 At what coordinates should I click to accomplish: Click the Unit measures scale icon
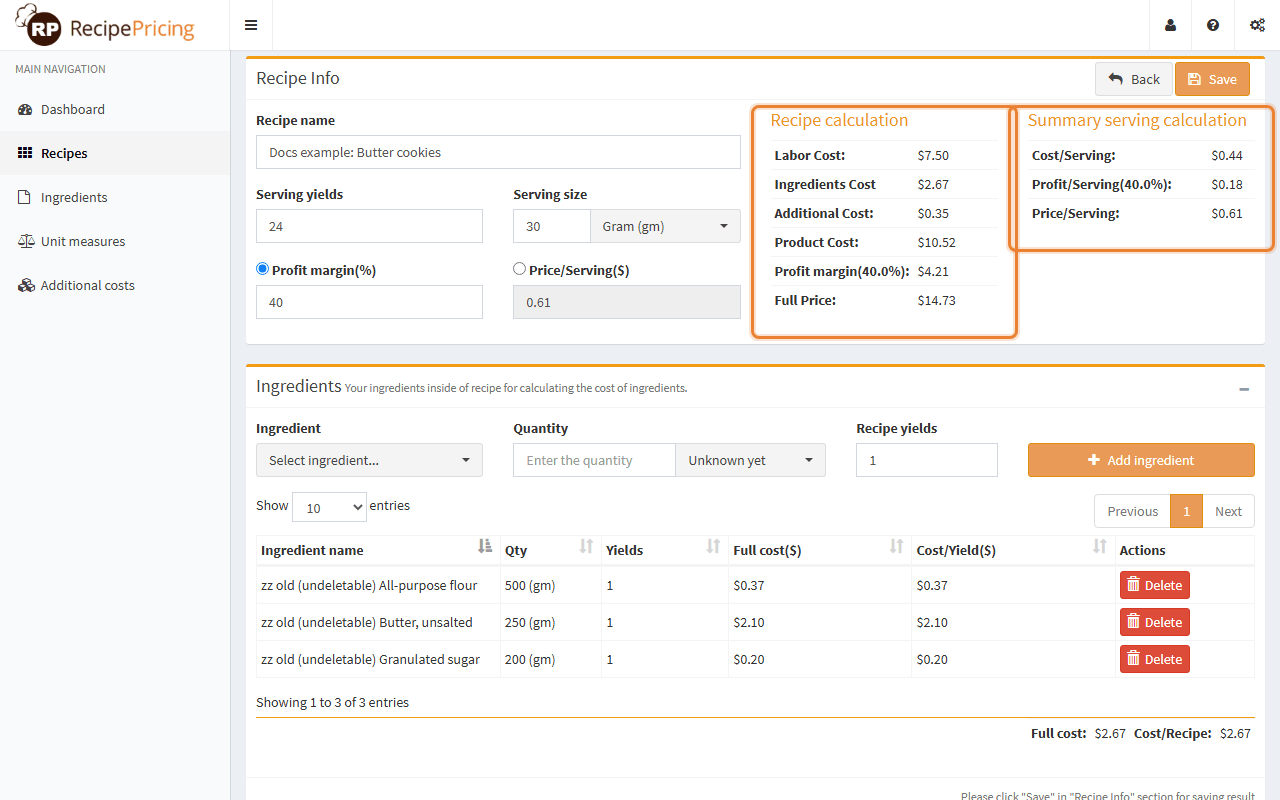26,242
